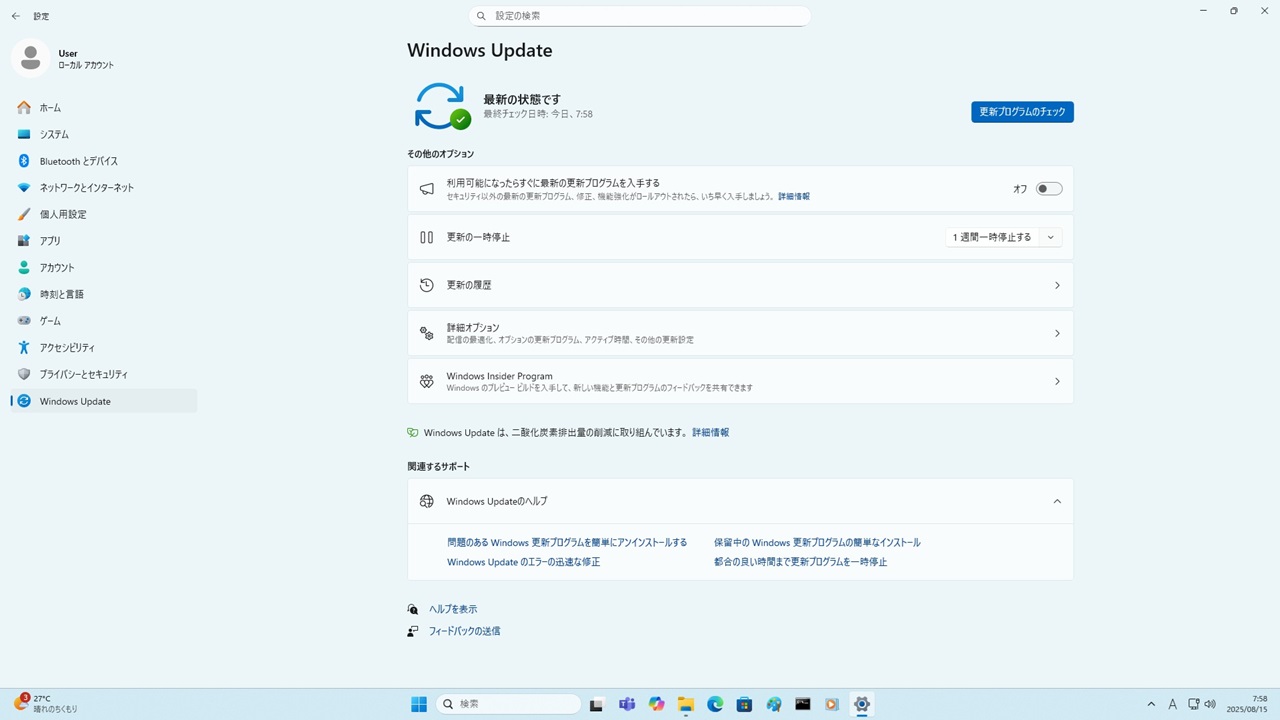Click the 関連するサポート heading

pyautogui.click(x=438, y=467)
